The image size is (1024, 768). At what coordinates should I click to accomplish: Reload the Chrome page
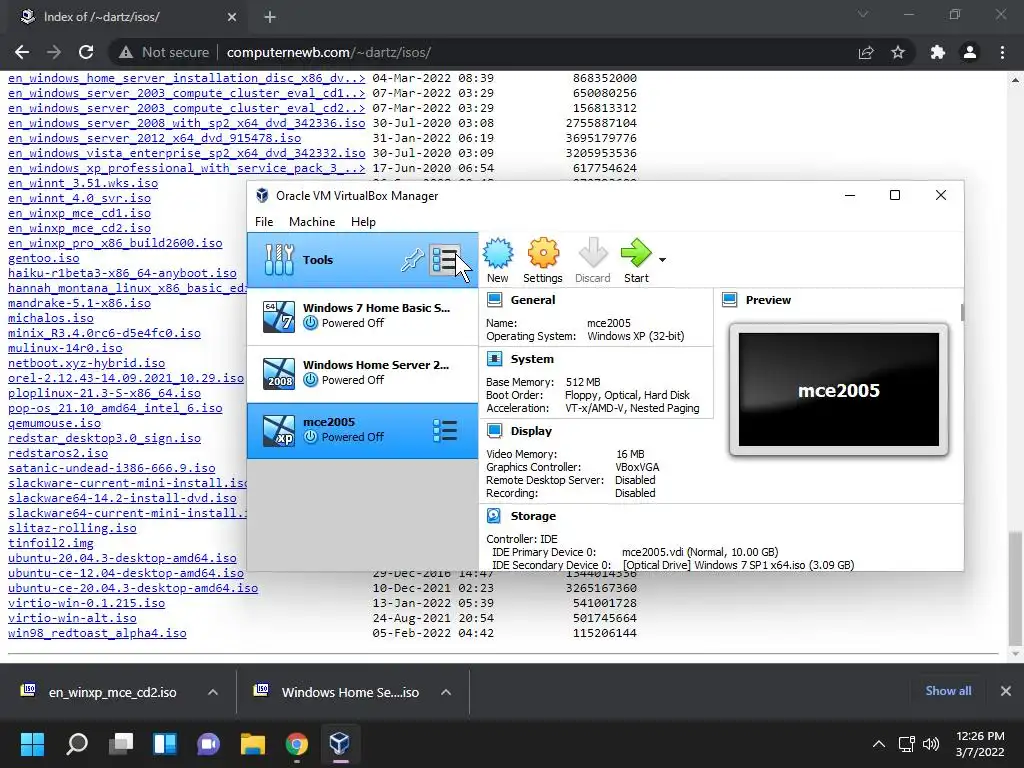[x=86, y=52]
